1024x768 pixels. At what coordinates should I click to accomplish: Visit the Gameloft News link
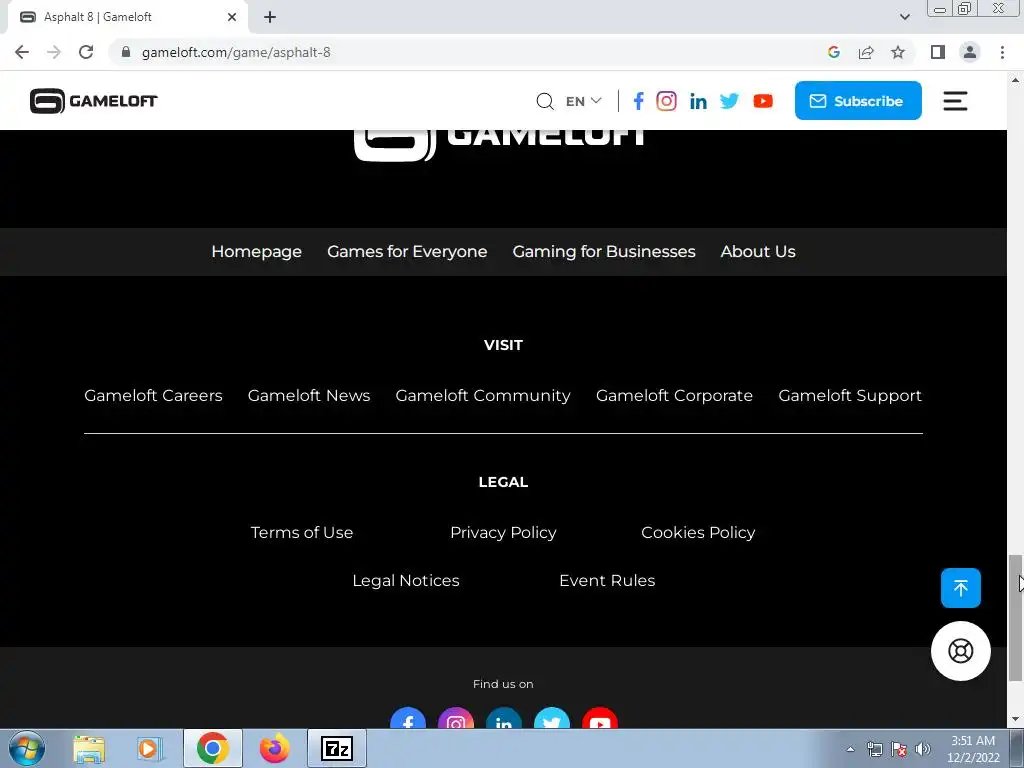point(309,396)
